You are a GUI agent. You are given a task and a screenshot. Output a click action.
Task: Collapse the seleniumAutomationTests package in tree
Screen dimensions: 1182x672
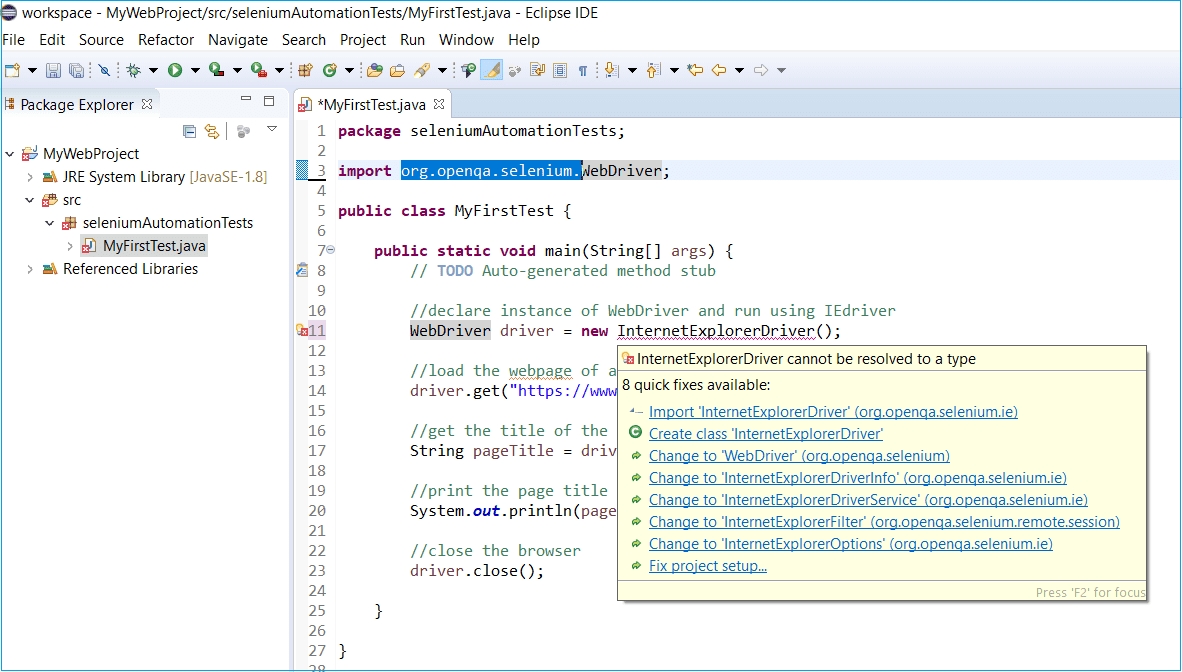(x=49, y=222)
